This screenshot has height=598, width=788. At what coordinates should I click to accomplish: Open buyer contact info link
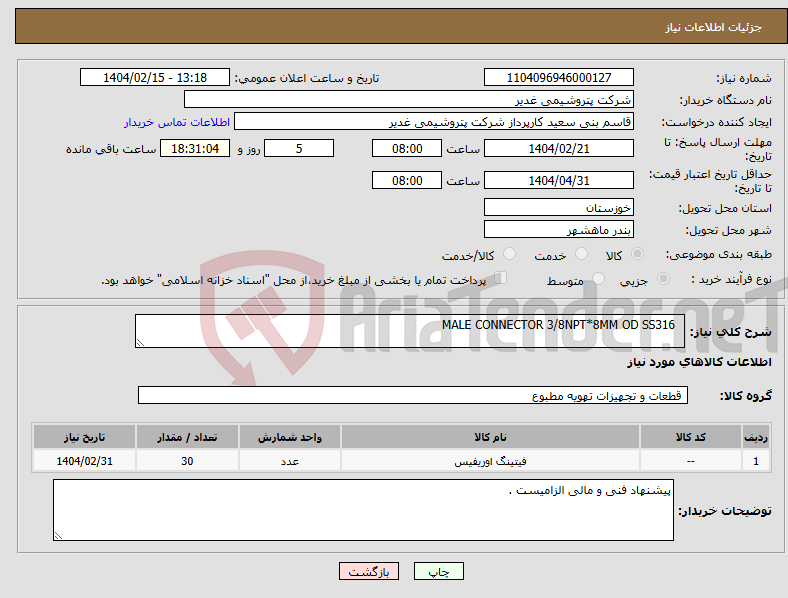(177, 122)
